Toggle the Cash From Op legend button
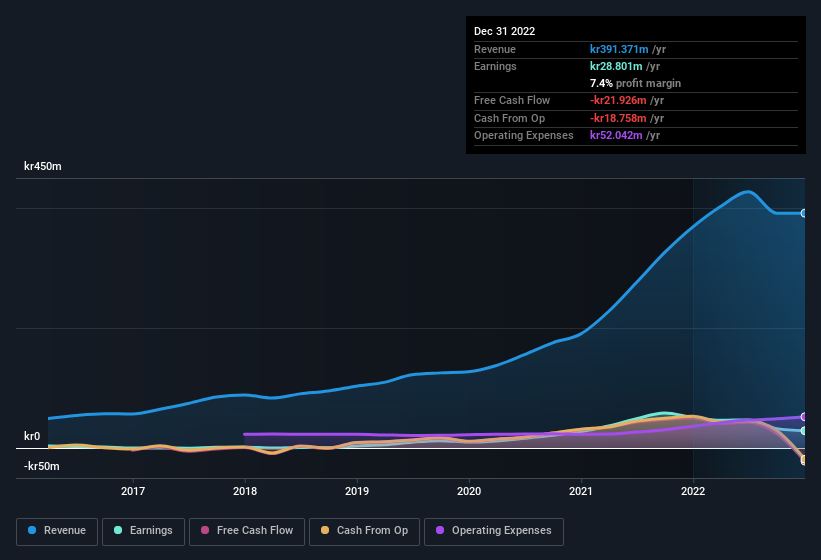The width and height of the screenshot is (821, 560). 364,531
